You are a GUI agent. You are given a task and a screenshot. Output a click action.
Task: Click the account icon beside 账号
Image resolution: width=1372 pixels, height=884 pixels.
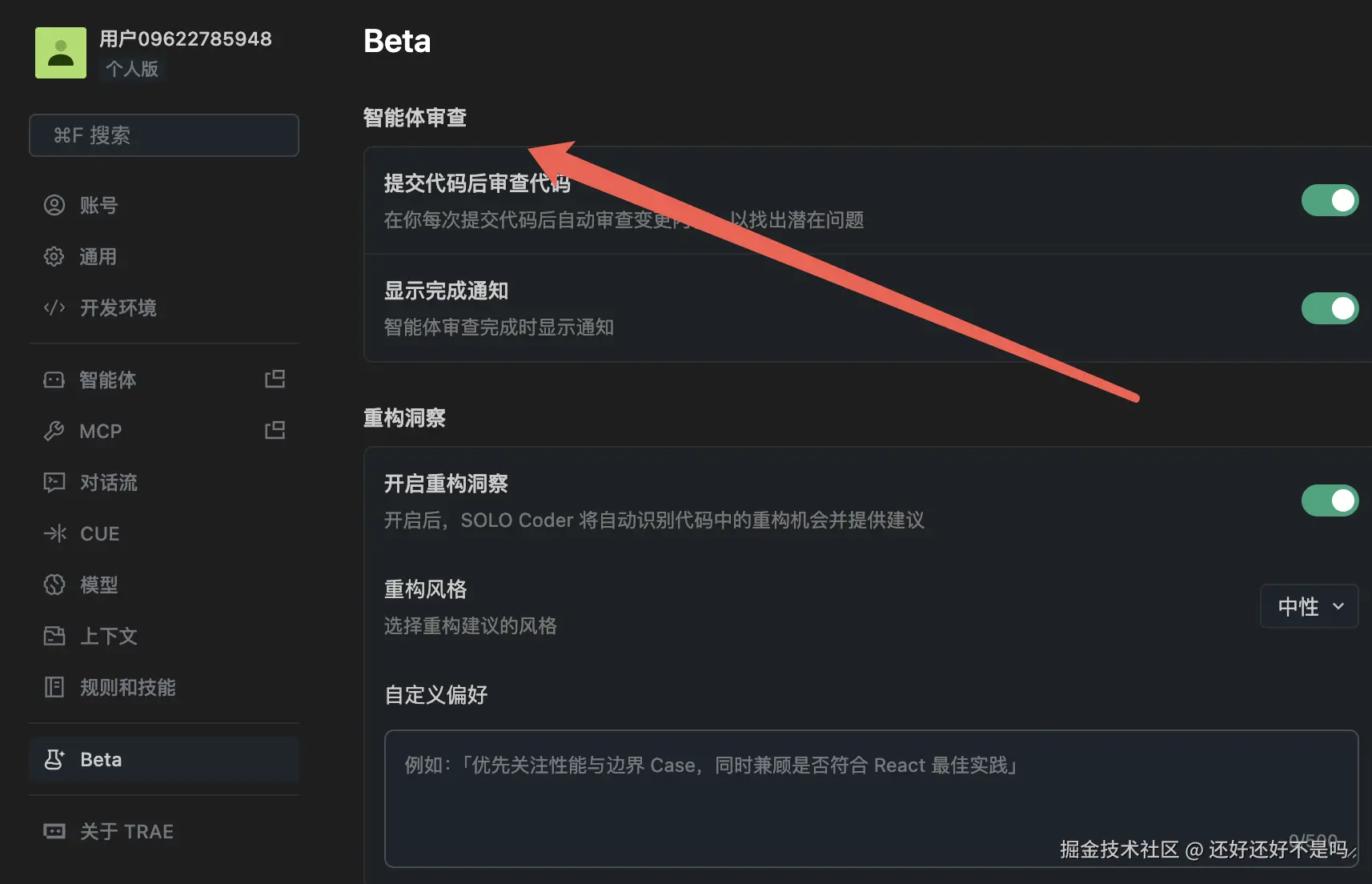point(54,206)
